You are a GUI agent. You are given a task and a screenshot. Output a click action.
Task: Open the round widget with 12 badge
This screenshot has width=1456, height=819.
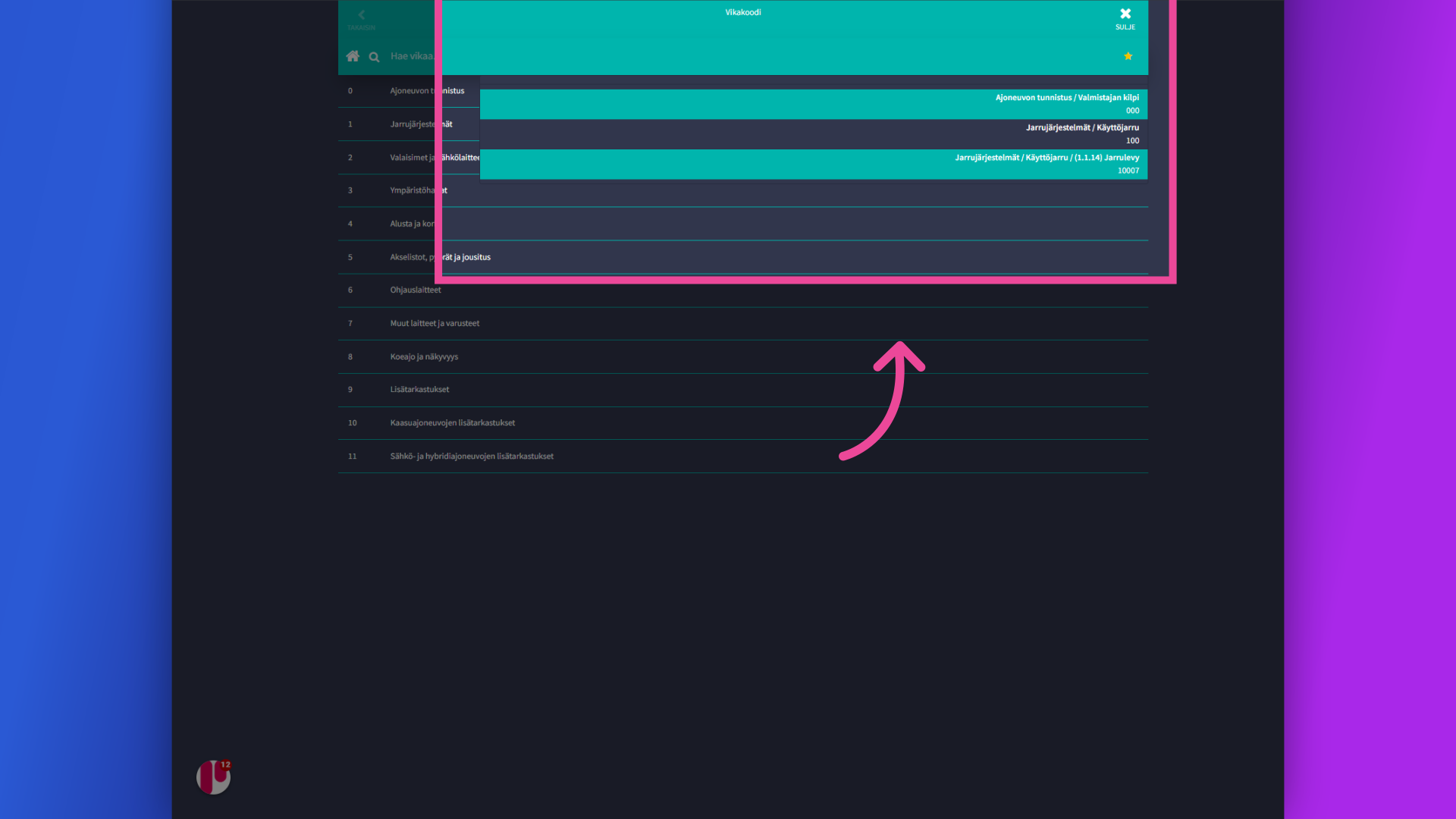[x=214, y=777]
